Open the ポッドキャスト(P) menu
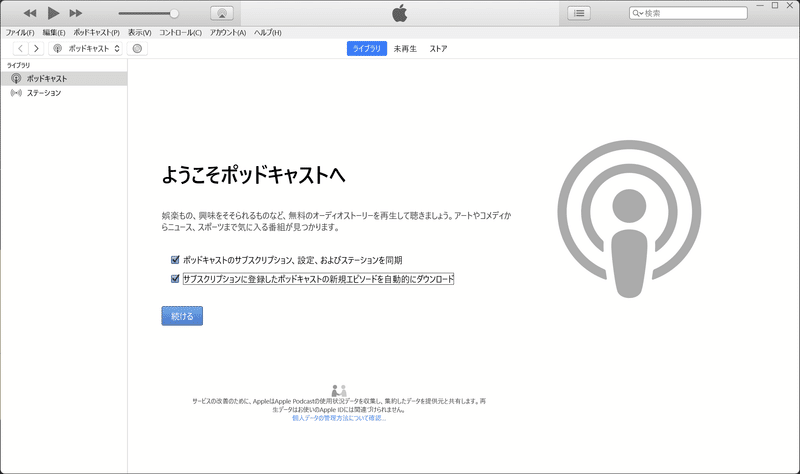800x474 pixels. coord(96,33)
